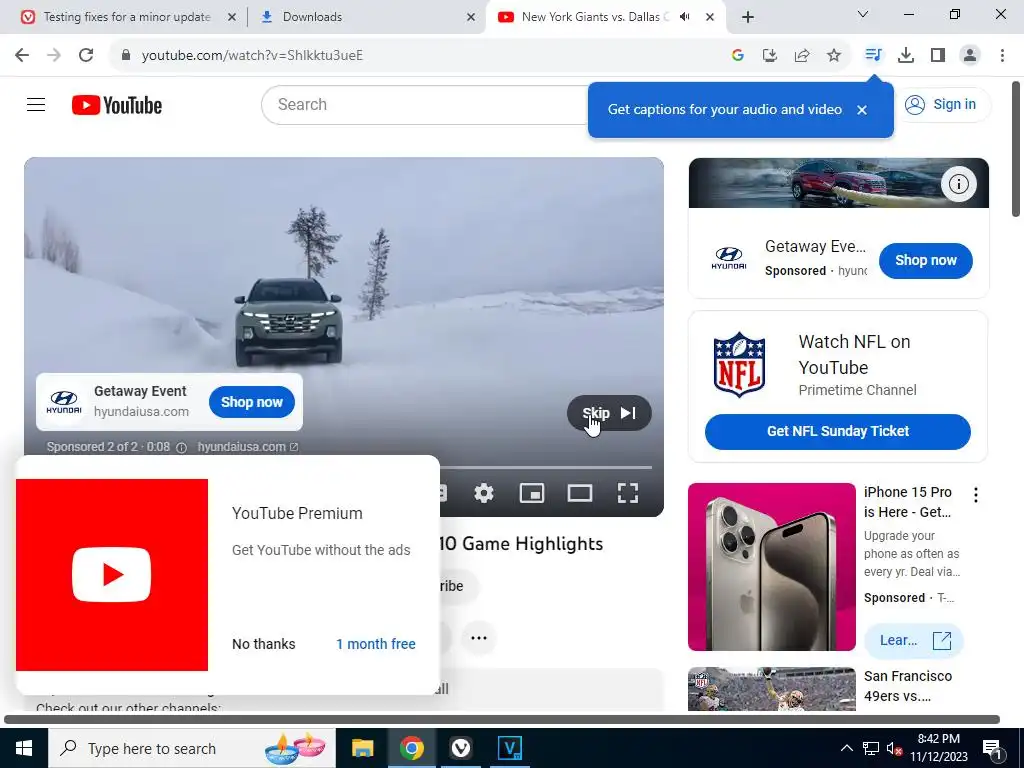Switch to the Downloads tab

[x=366, y=17]
